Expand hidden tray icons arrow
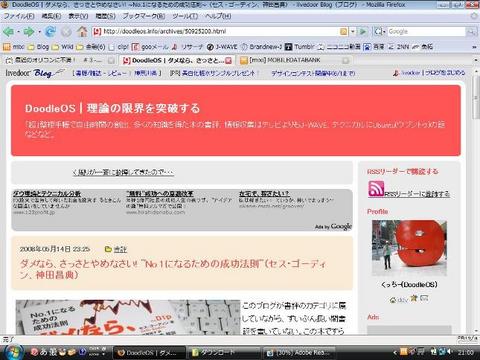The height and width of the screenshot is (360, 480). click(x=395, y=352)
